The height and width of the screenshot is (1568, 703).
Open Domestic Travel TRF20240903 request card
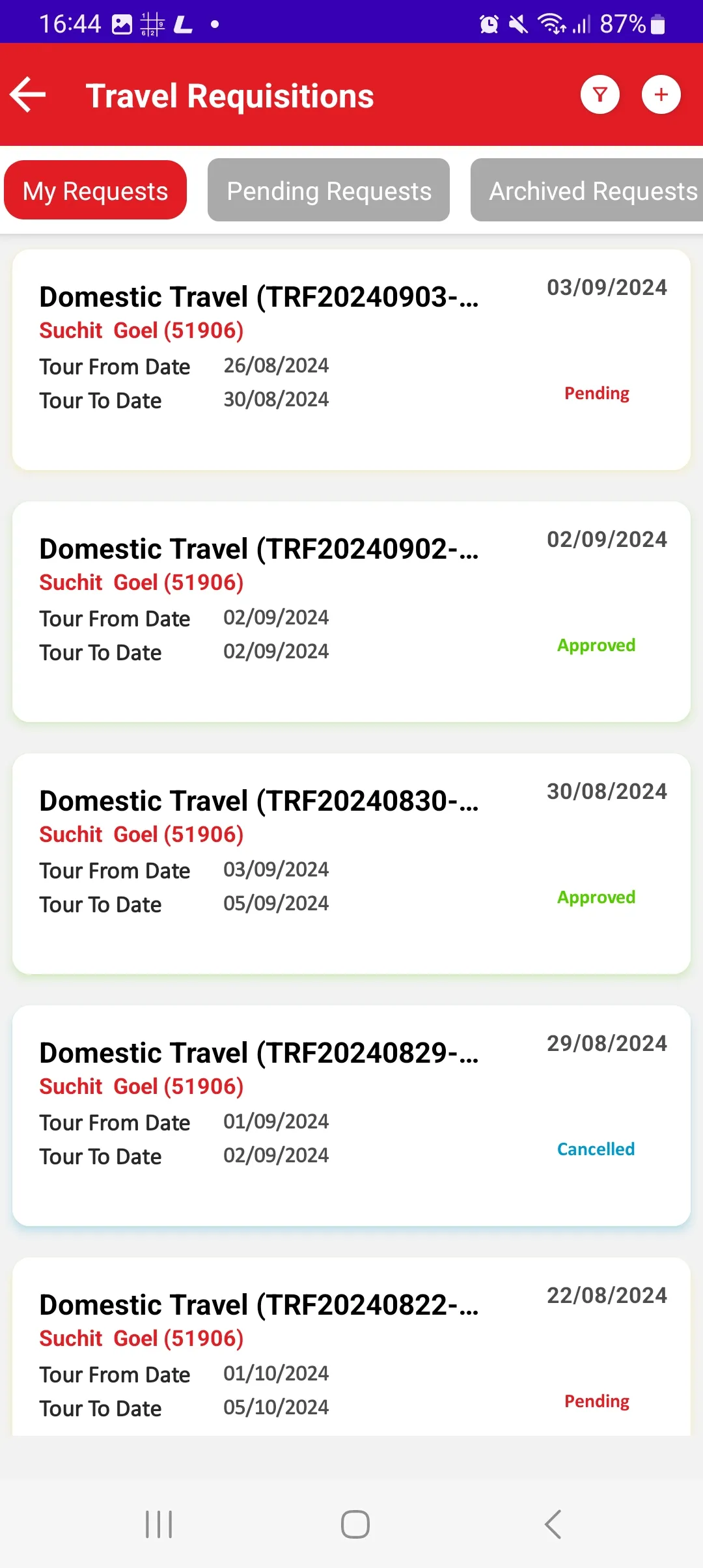(x=351, y=360)
